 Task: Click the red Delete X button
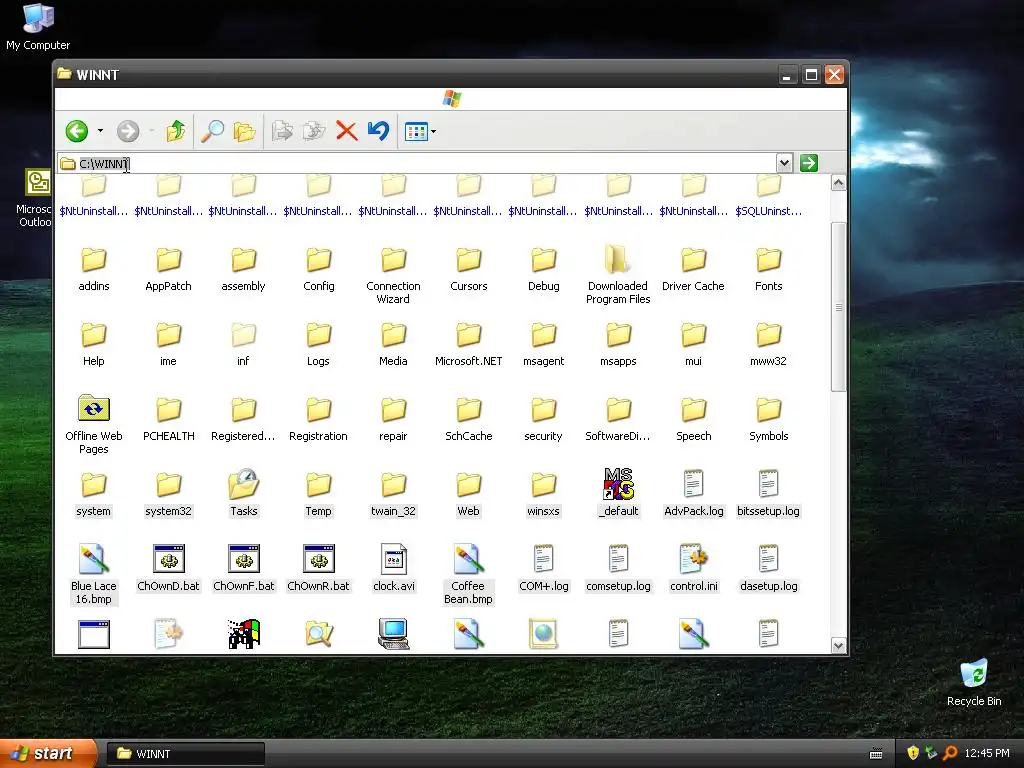coord(347,131)
